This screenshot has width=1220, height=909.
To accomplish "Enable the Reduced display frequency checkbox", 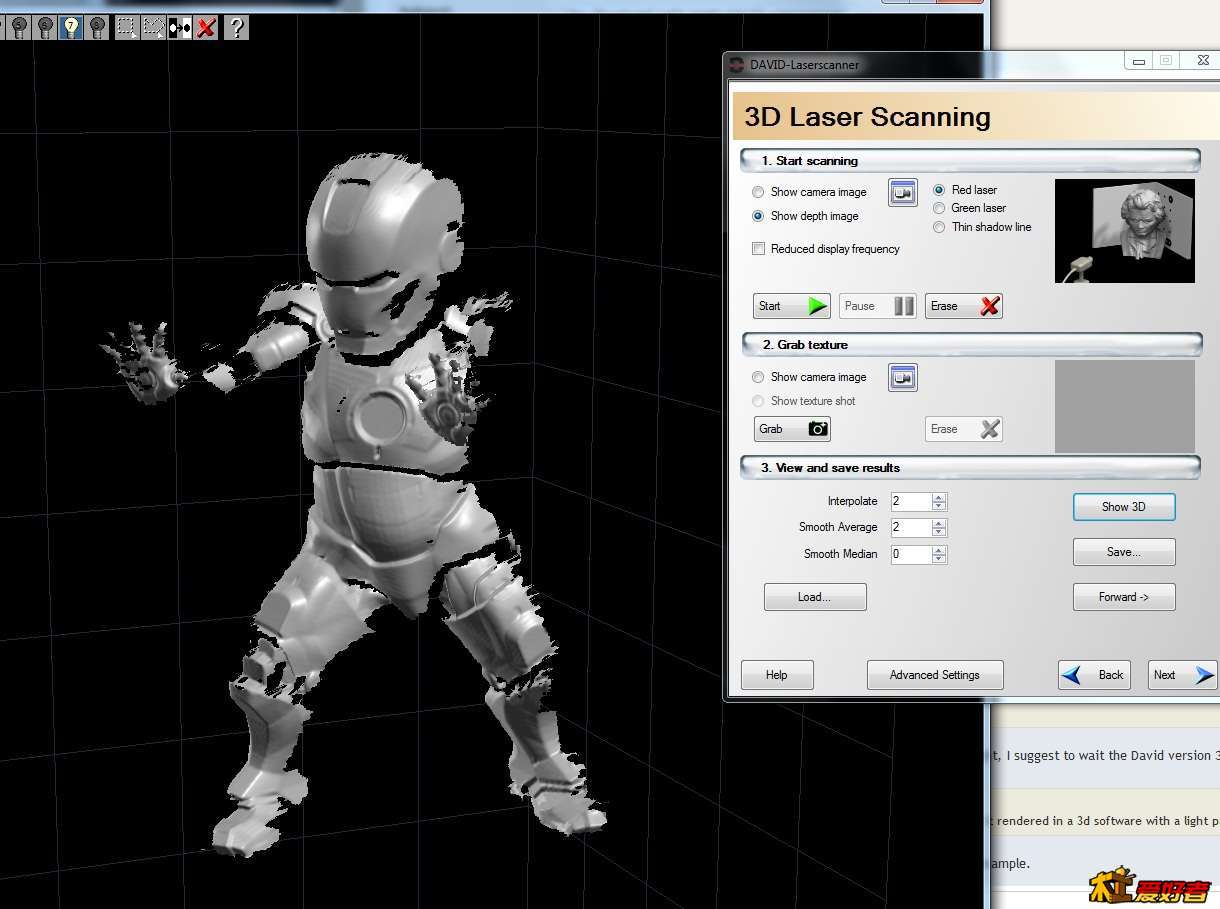I will (758, 249).
